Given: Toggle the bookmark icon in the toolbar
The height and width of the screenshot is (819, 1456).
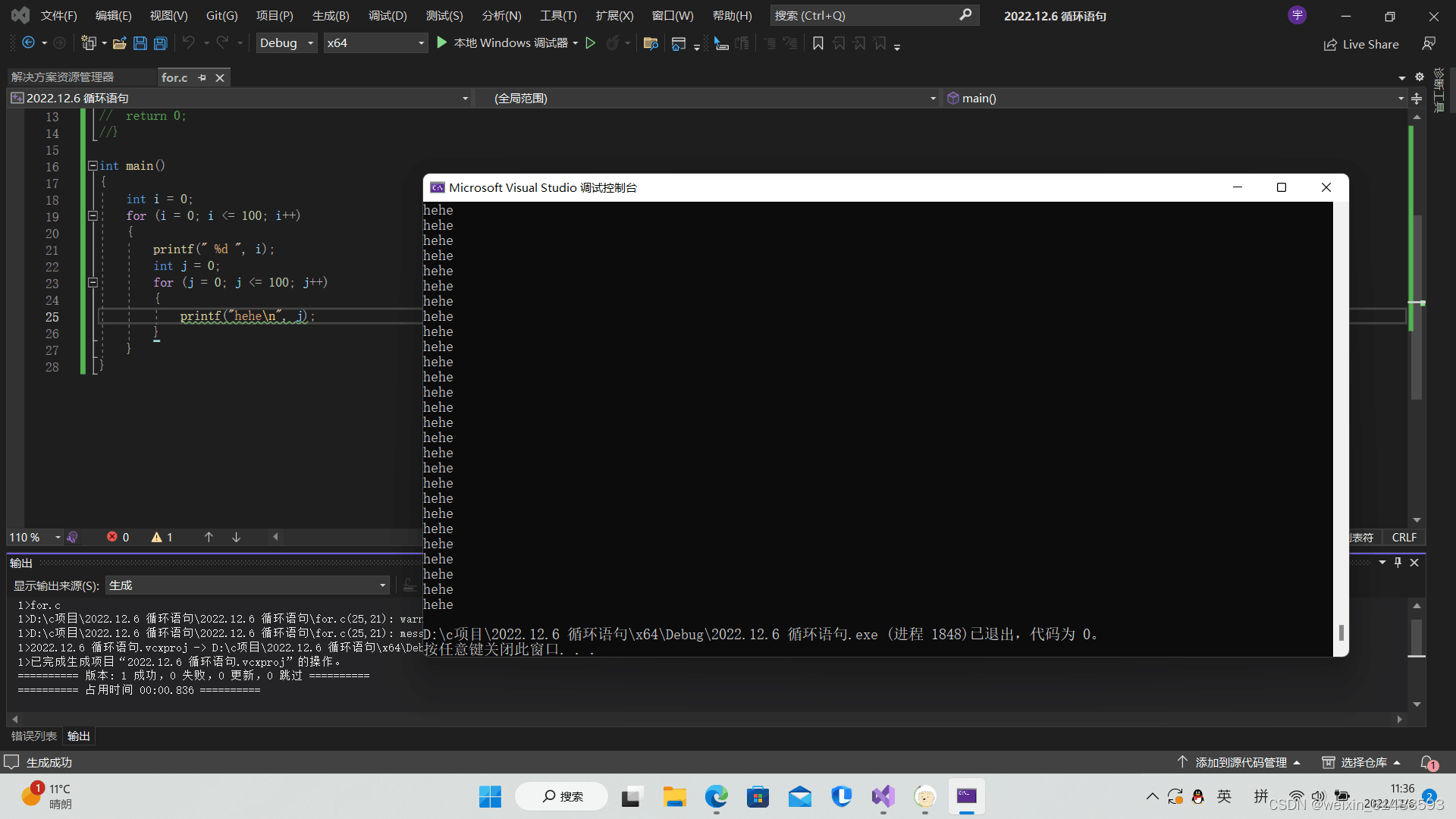Looking at the screenshot, I should 818,43.
